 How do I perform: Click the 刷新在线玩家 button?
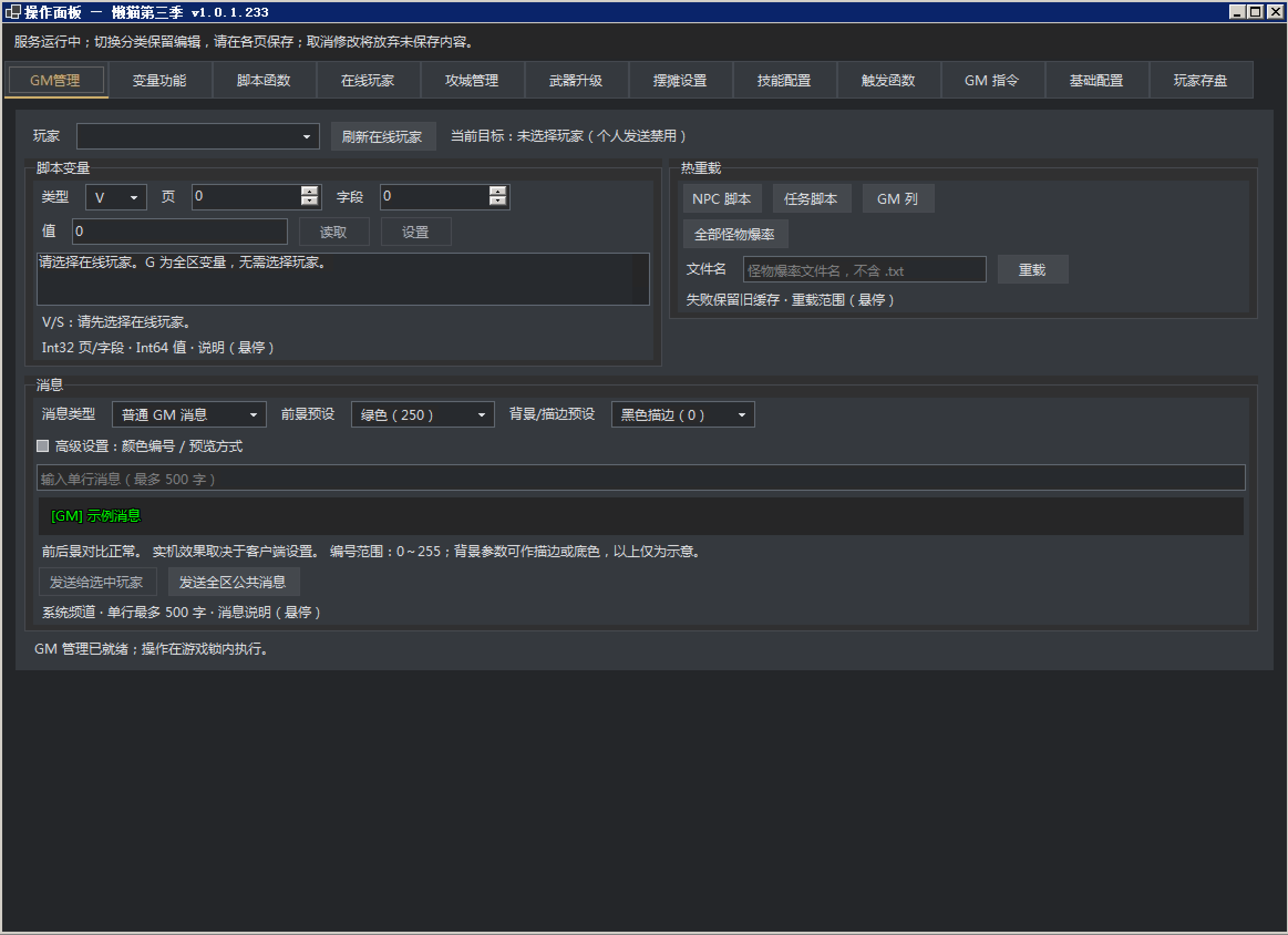click(x=383, y=136)
